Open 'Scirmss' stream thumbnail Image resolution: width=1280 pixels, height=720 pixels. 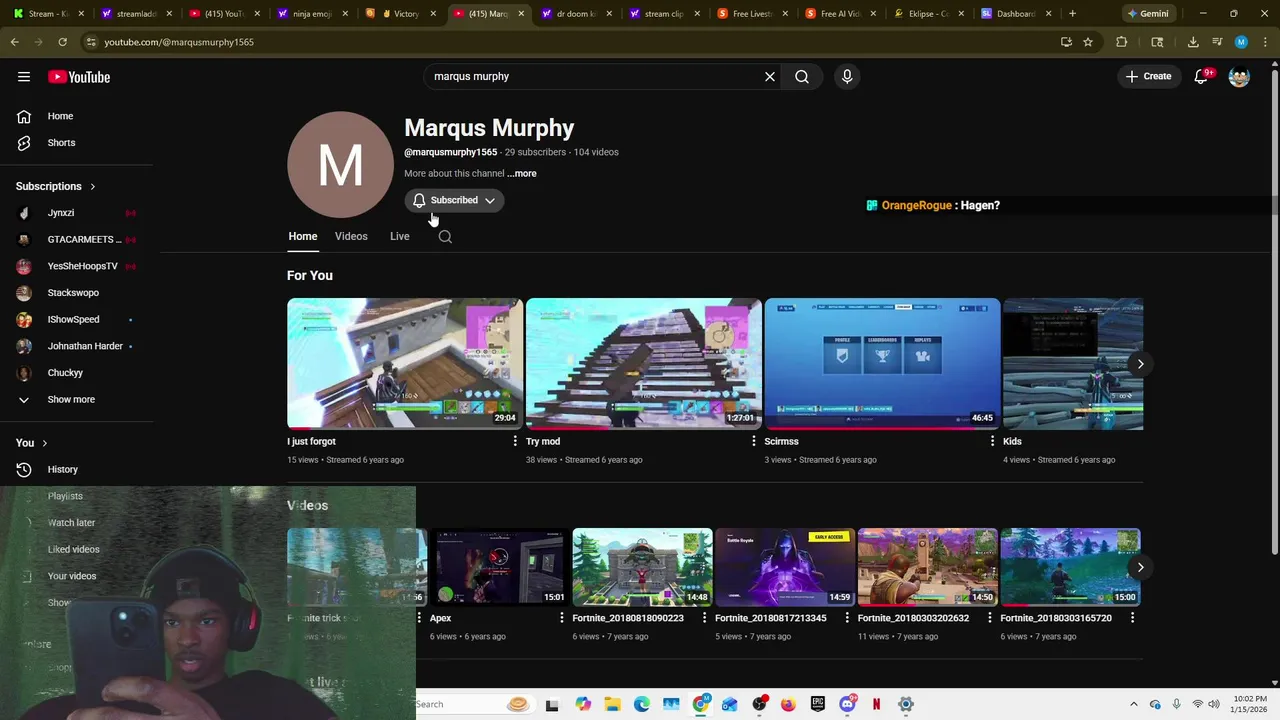[x=882, y=364]
